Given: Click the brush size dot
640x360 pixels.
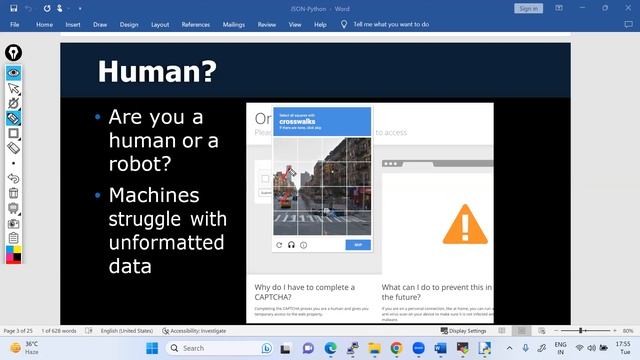Looking at the screenshot, I should pyautogui.click(x=13, y=163).
